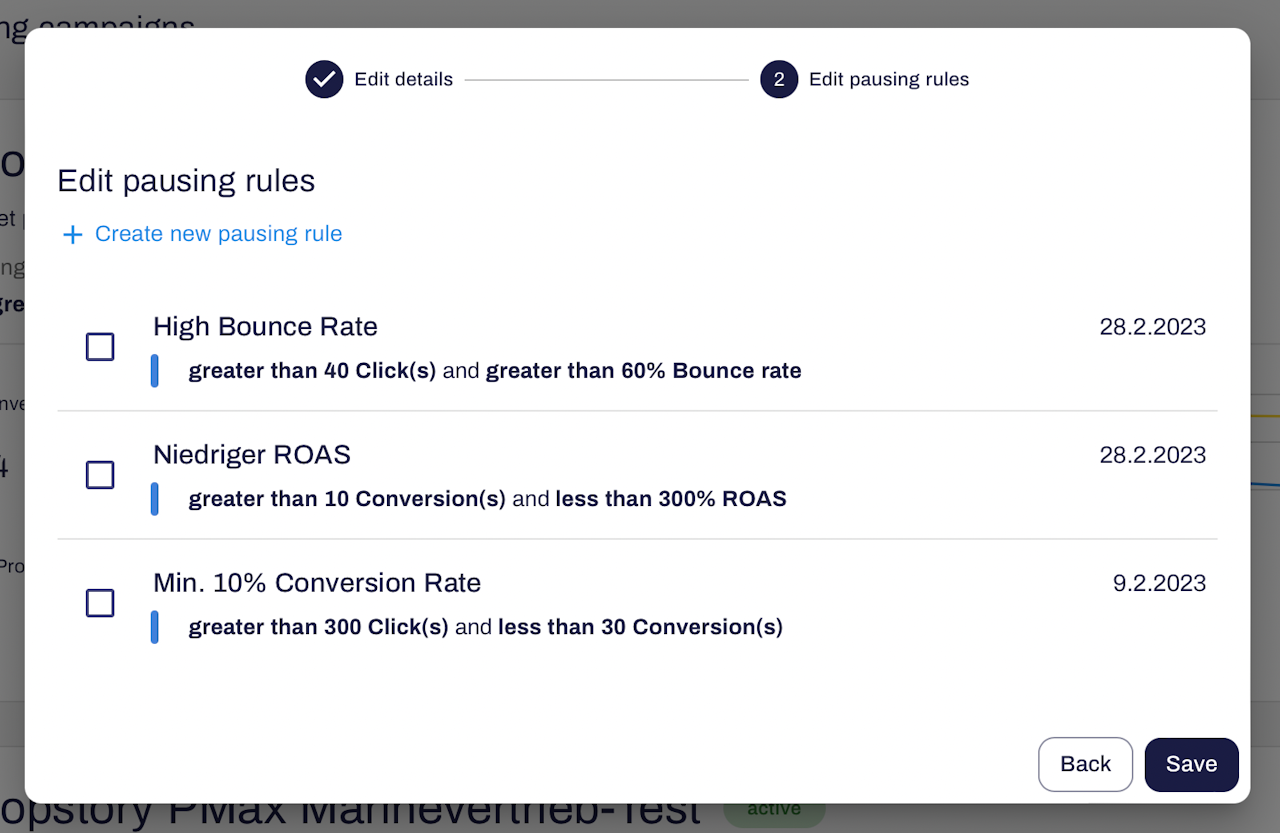Click the checkmark icon for Edit details step
This screenshot has height=833, width=1280.
[x=324, y=79]
